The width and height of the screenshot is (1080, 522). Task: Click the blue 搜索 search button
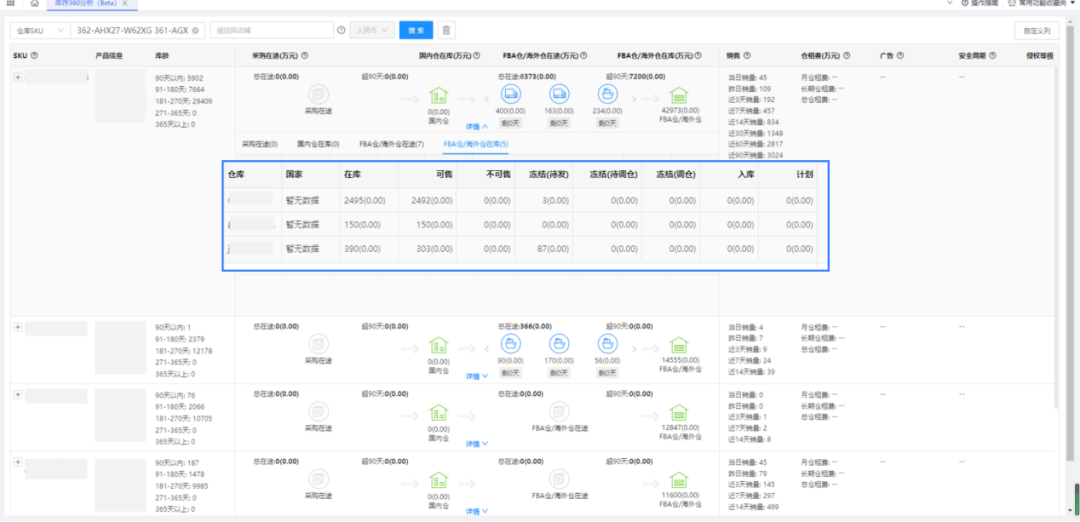[x=415, y=31]
